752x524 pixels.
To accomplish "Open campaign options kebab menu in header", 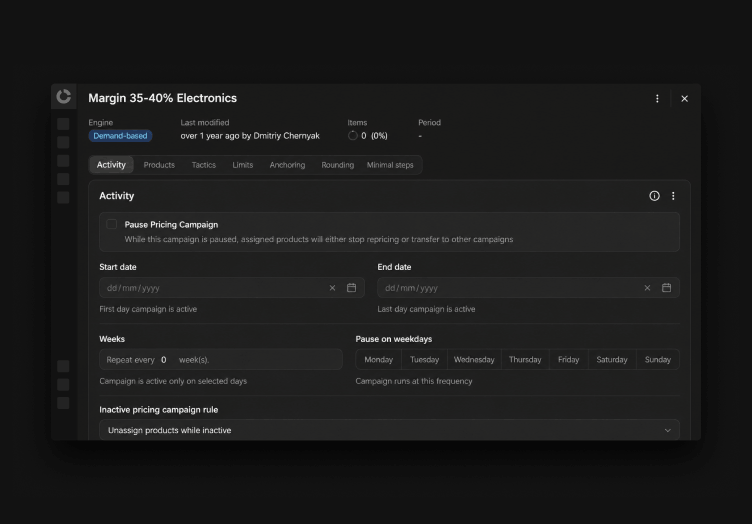I will (x=657, y=98).
